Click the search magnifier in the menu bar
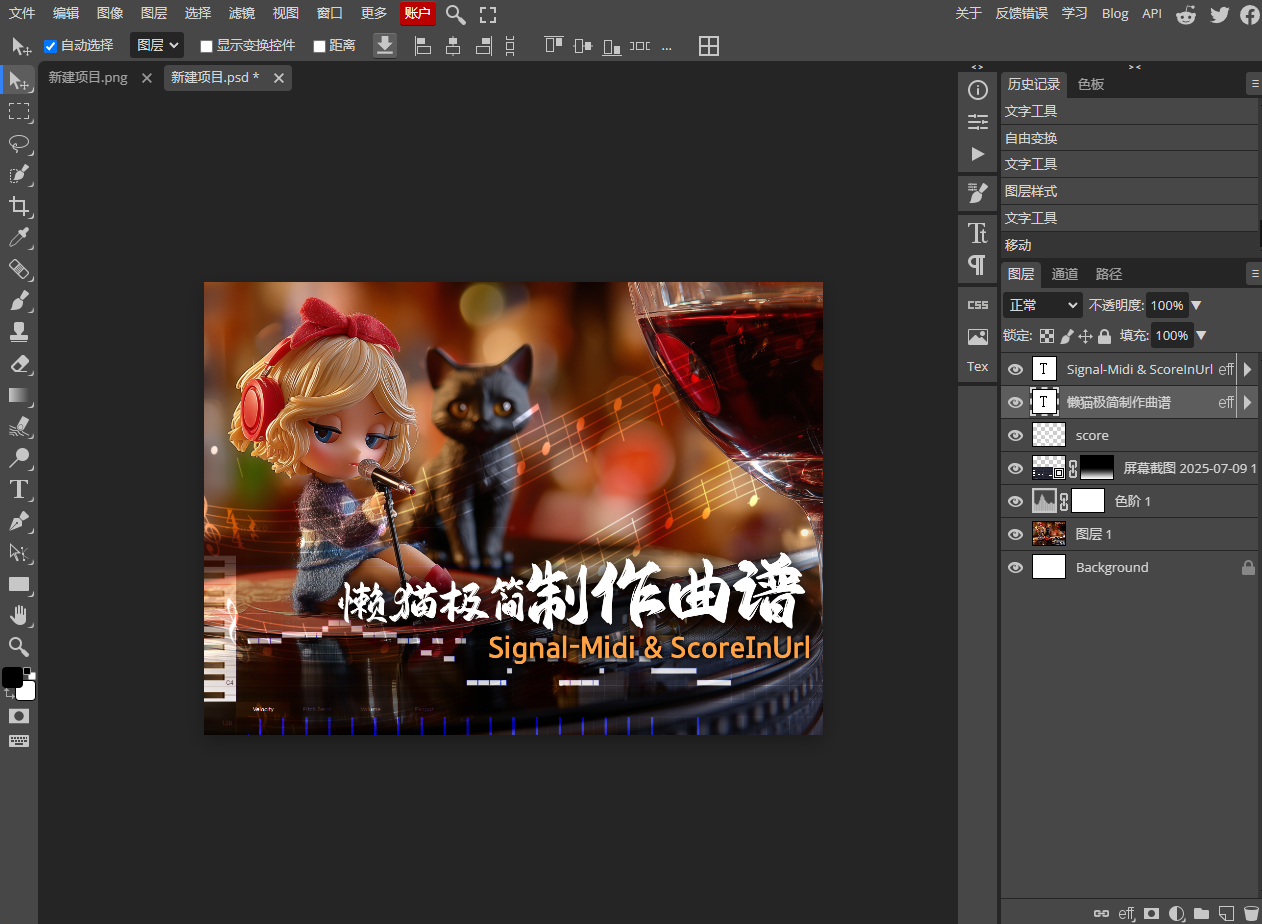The height and width of the screenshot is (924, 1262). click(x=456, y=14)
